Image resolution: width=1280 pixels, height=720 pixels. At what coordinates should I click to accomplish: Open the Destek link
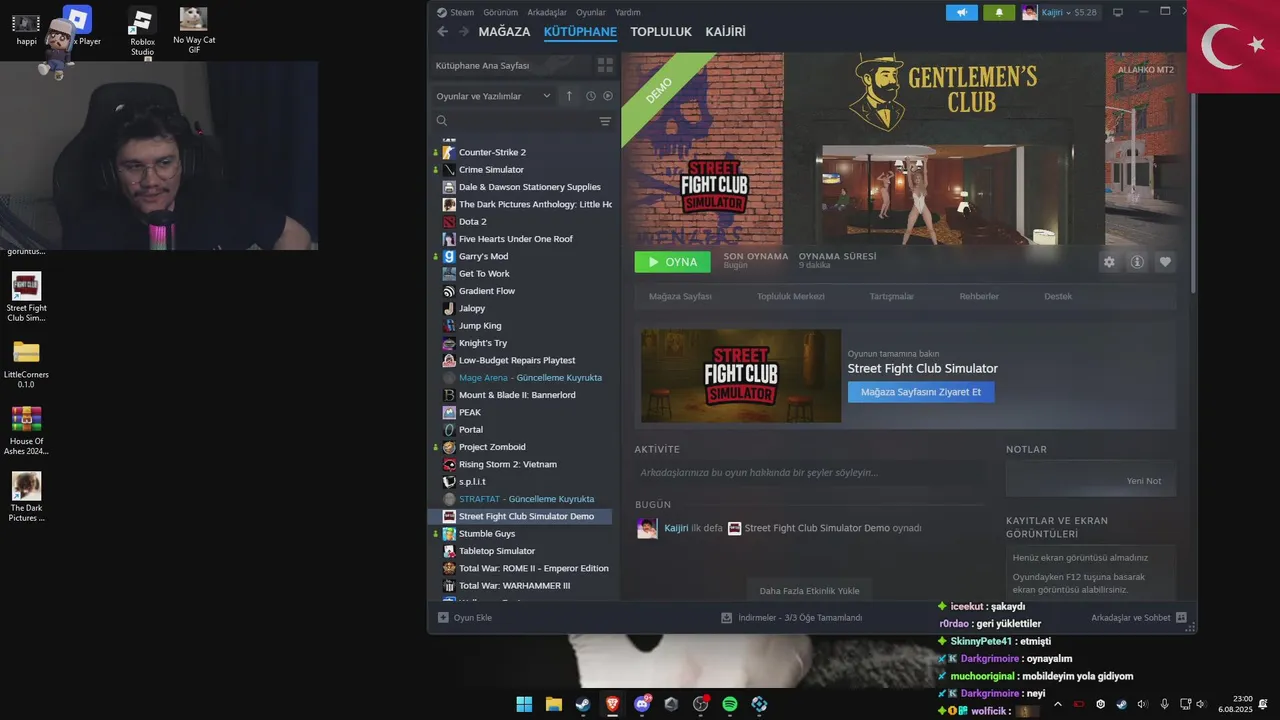tap(1058, 296)
